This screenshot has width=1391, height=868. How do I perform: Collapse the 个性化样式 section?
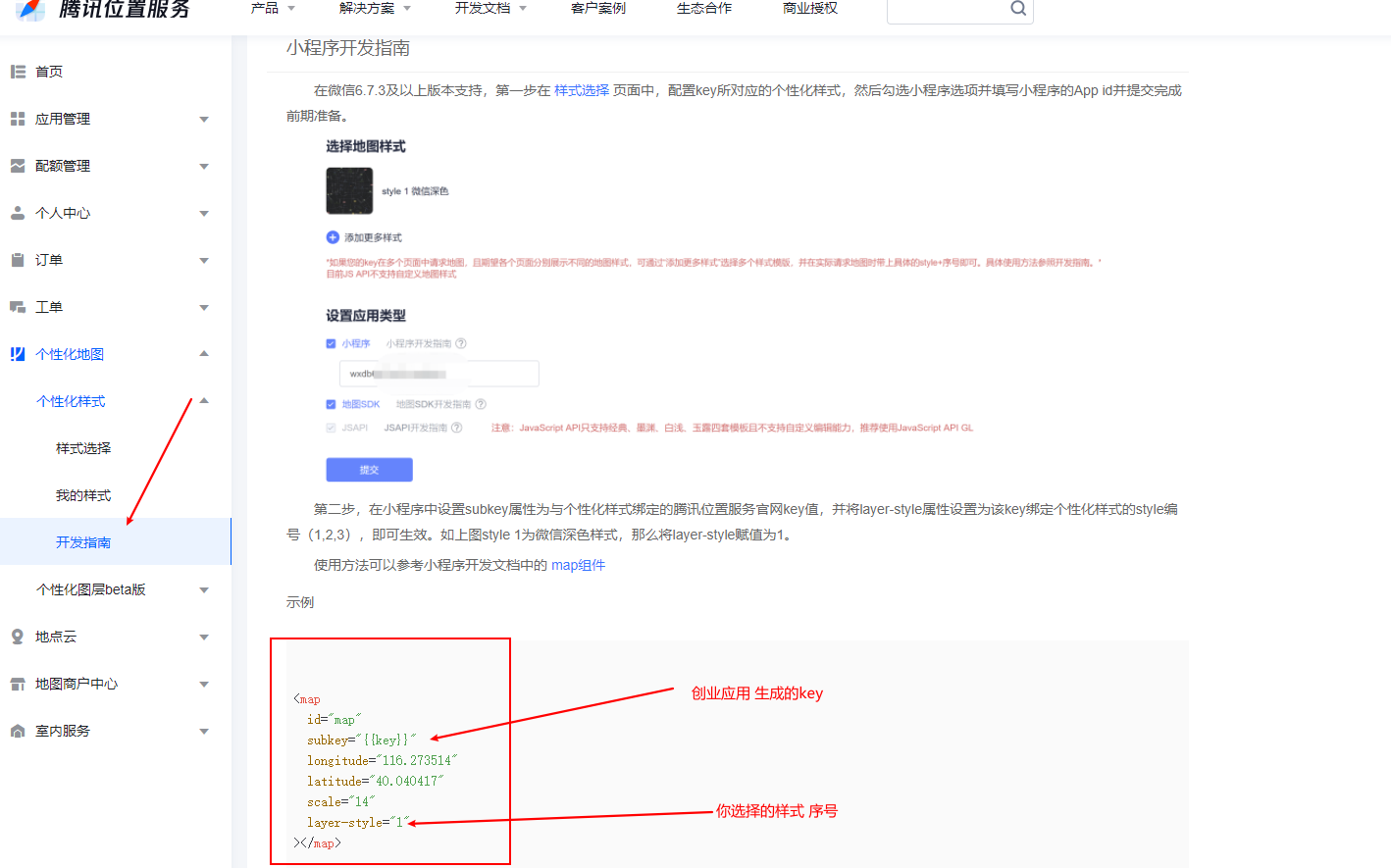204,400
